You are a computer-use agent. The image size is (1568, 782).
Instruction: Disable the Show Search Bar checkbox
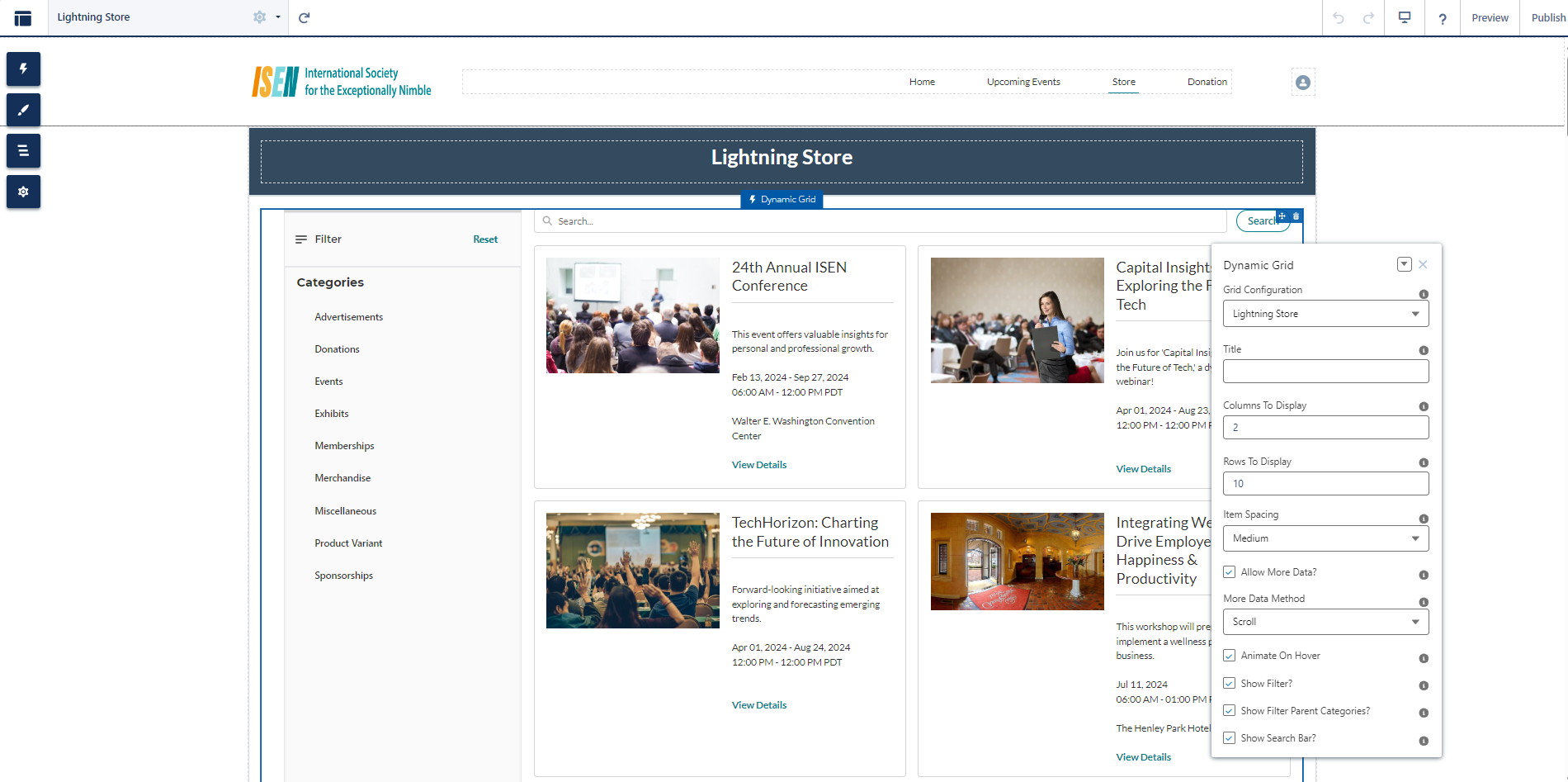coord(1229,738)
